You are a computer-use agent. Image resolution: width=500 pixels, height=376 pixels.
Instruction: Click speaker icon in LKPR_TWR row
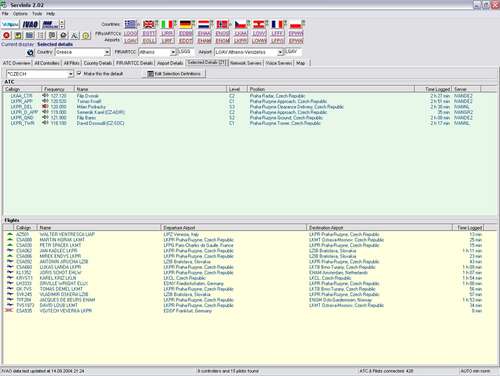(x=45, y=123)
